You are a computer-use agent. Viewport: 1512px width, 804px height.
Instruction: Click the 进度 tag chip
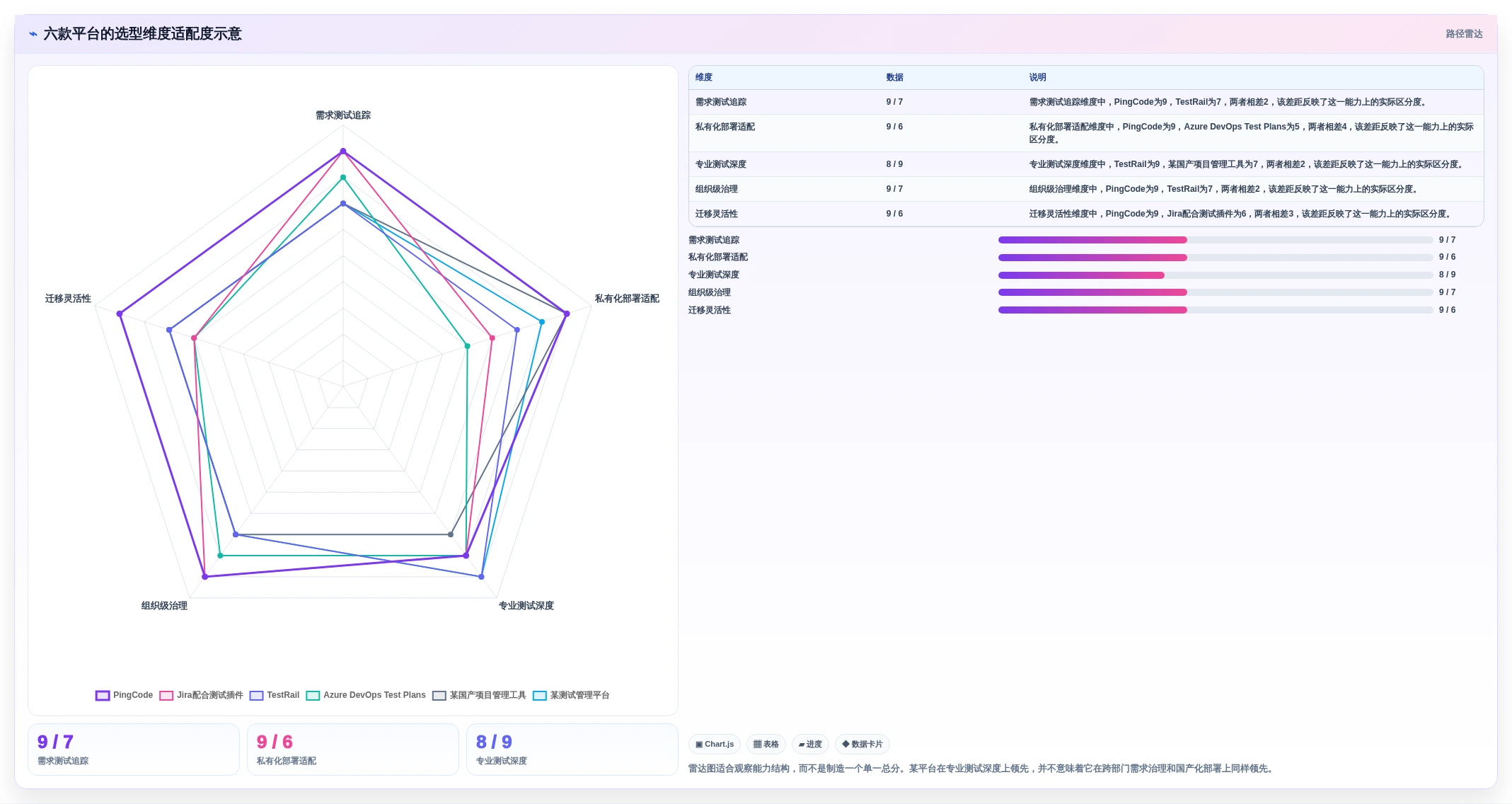tap(810, 744)
